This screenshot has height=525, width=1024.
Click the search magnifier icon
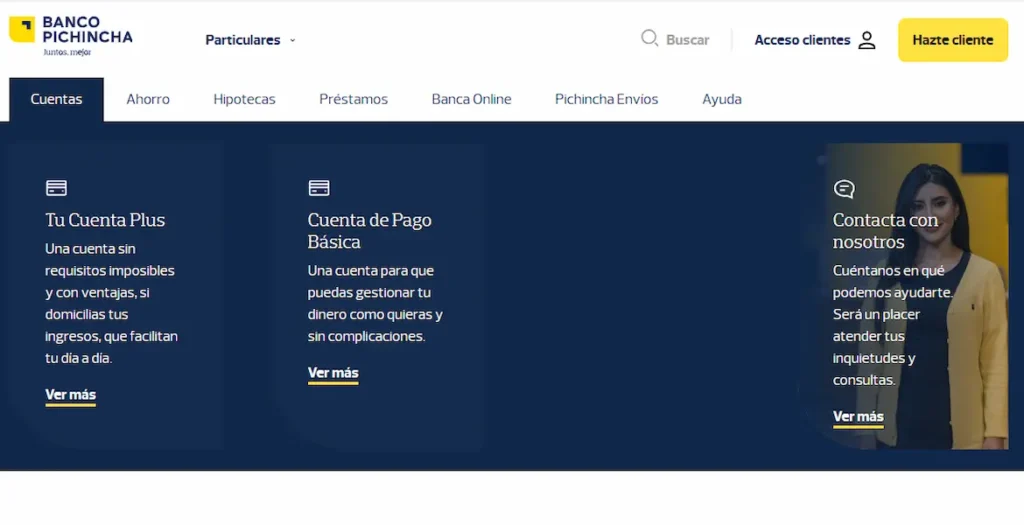tap(649, 38)
